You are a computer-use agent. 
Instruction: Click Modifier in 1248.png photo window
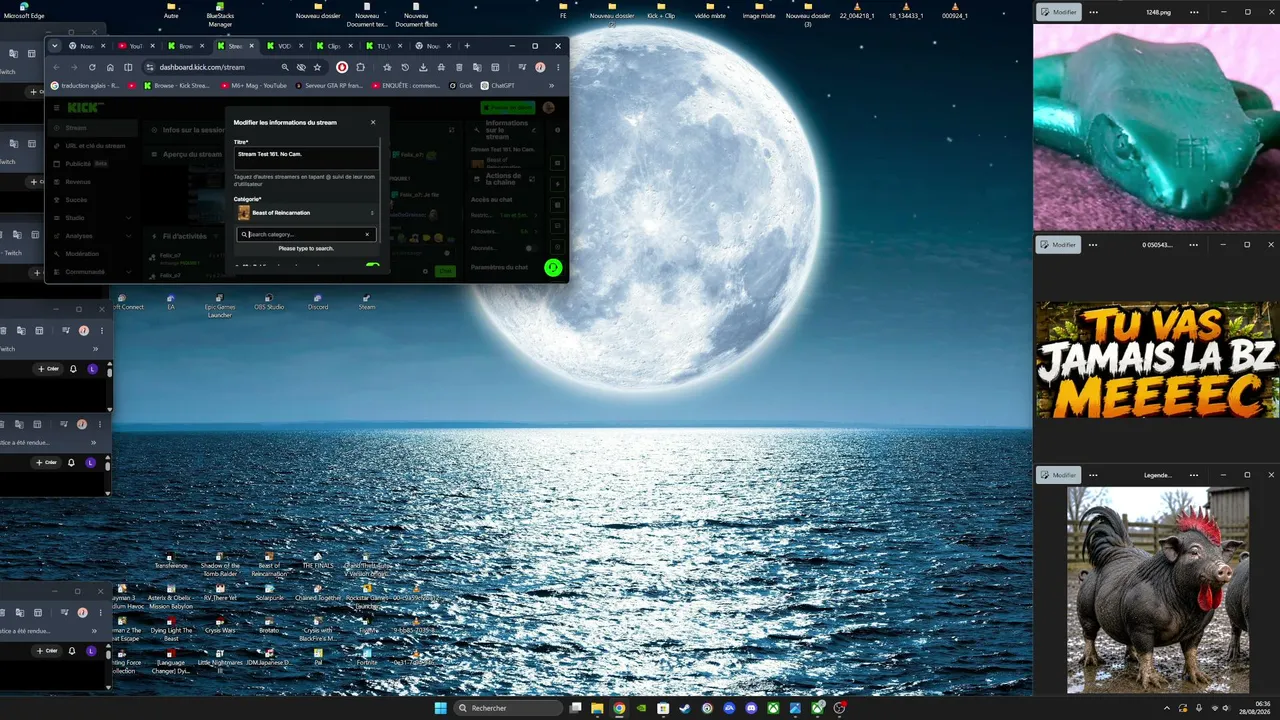1059,12
